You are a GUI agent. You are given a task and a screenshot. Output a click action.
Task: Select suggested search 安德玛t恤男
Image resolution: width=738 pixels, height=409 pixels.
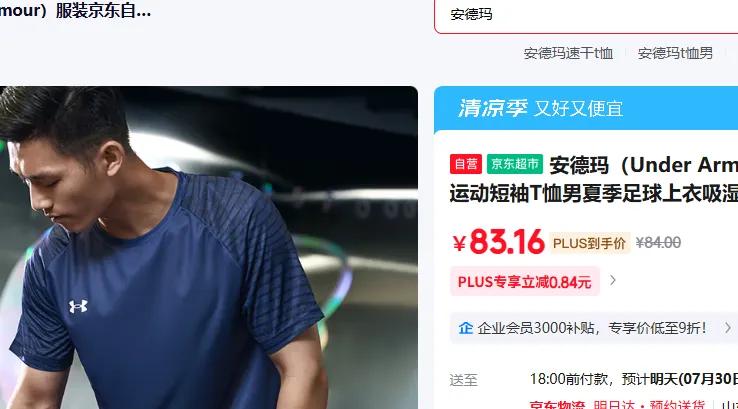coord(675,53)
